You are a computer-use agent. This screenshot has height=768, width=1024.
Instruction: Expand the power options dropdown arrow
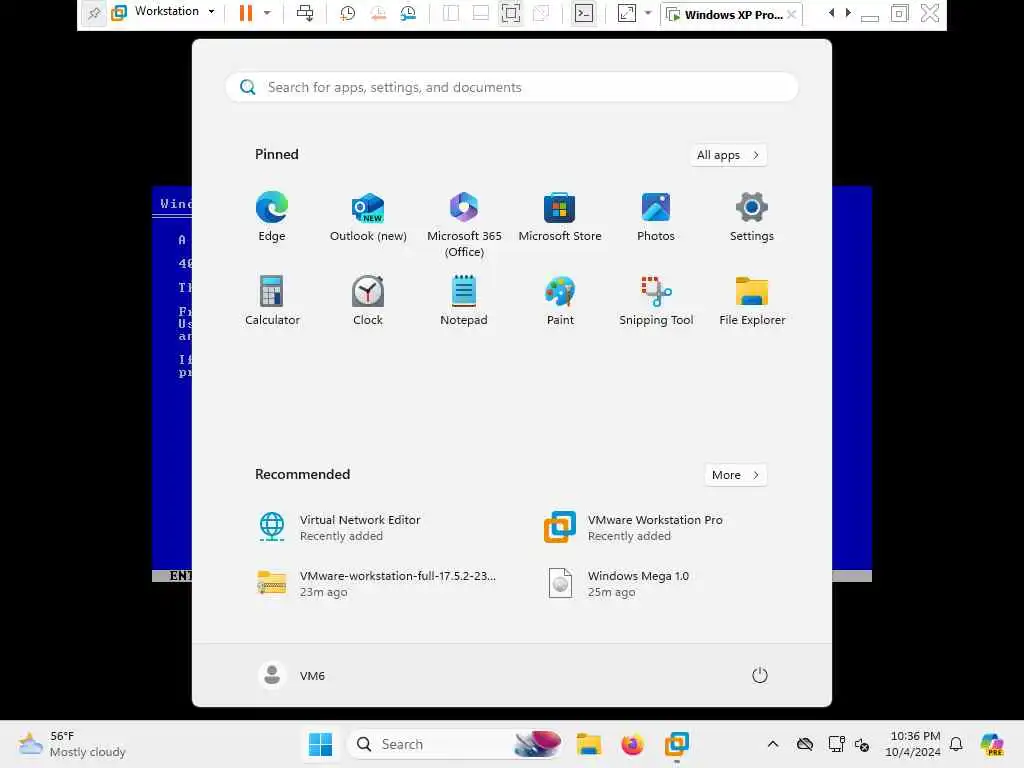click(x=267, y=13)
